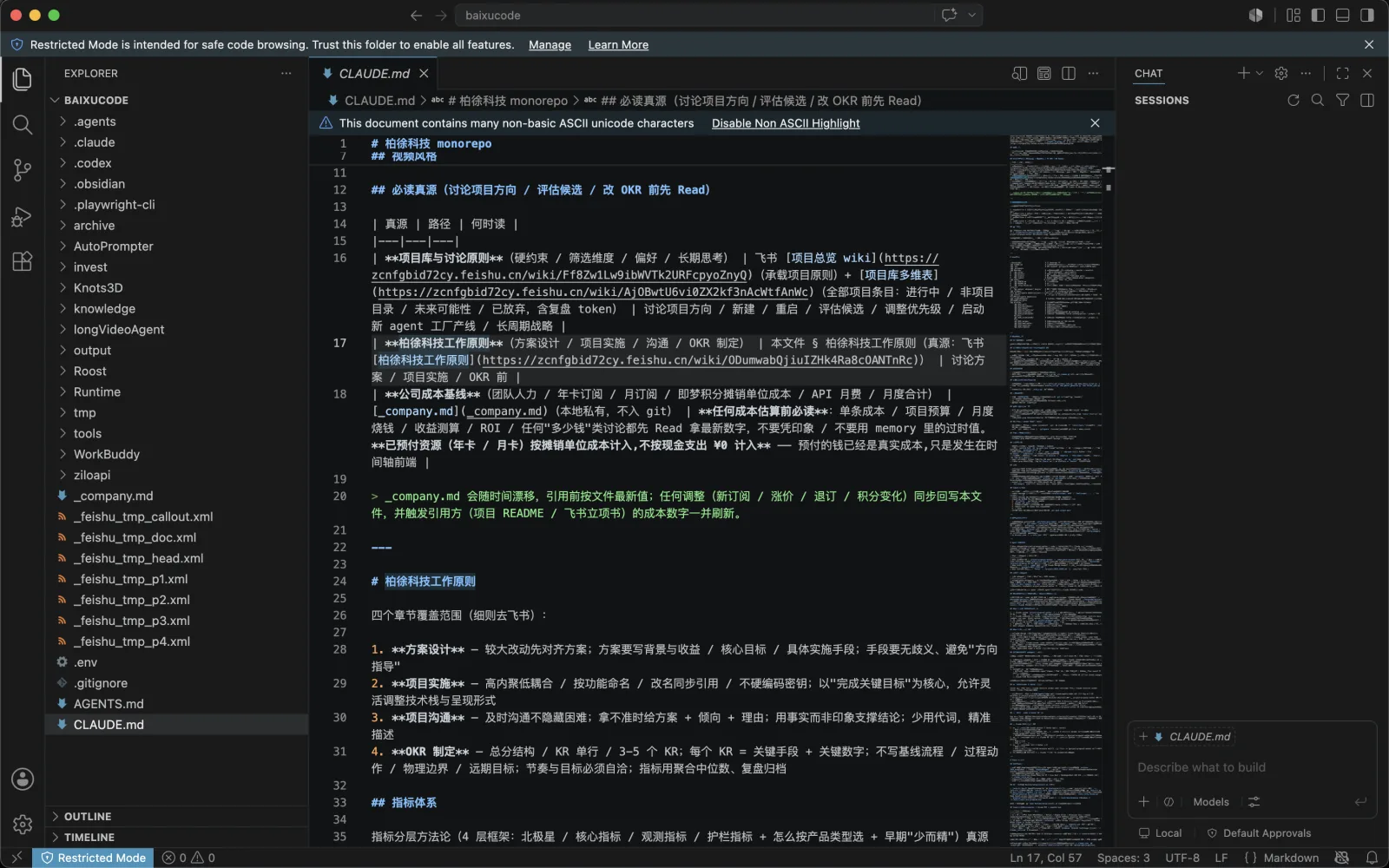Screen dimensions: 1389x868
Task: Expand the OUTLINE section
Action: (177, 817)
